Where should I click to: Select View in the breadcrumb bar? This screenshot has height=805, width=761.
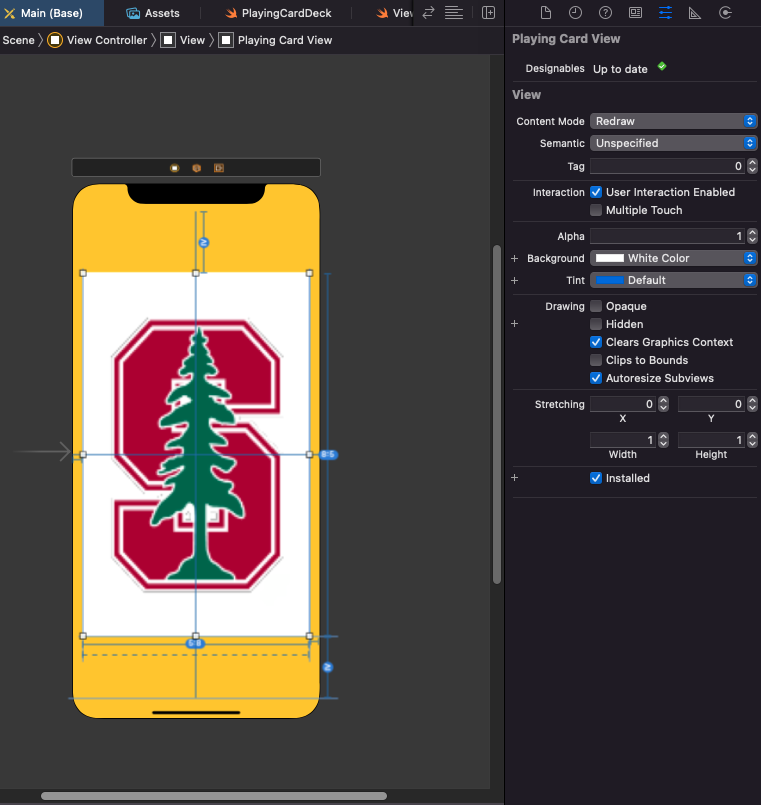pos(192,40)
